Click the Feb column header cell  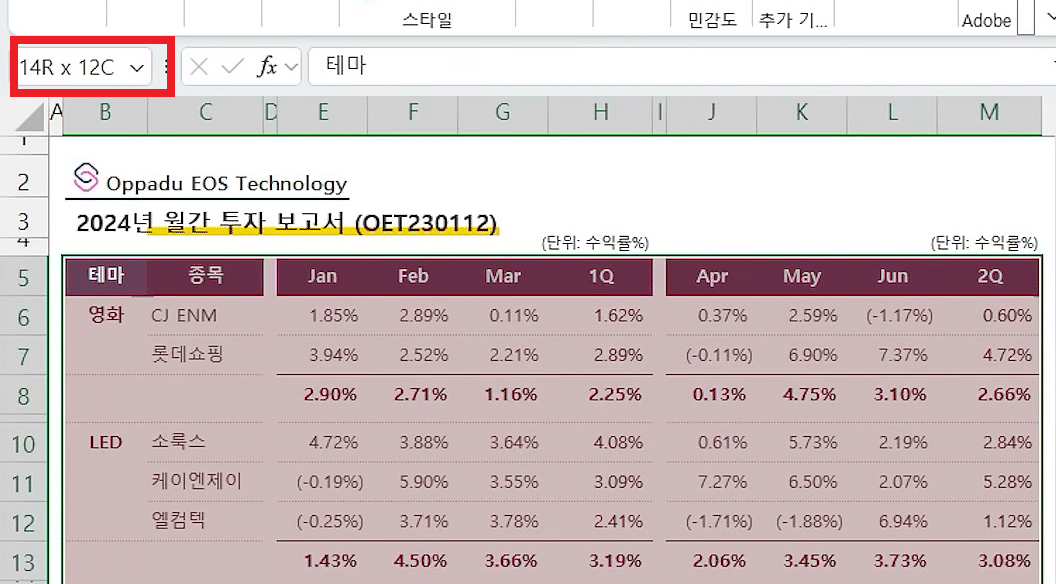(413, 276)
